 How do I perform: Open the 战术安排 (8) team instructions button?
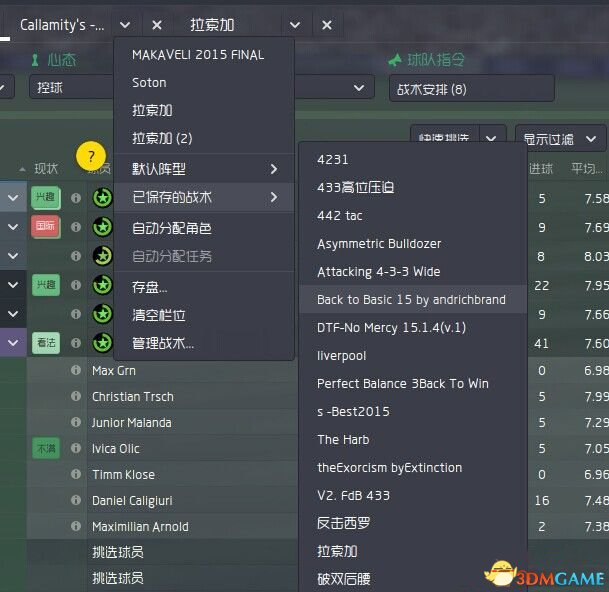(472, 89)
